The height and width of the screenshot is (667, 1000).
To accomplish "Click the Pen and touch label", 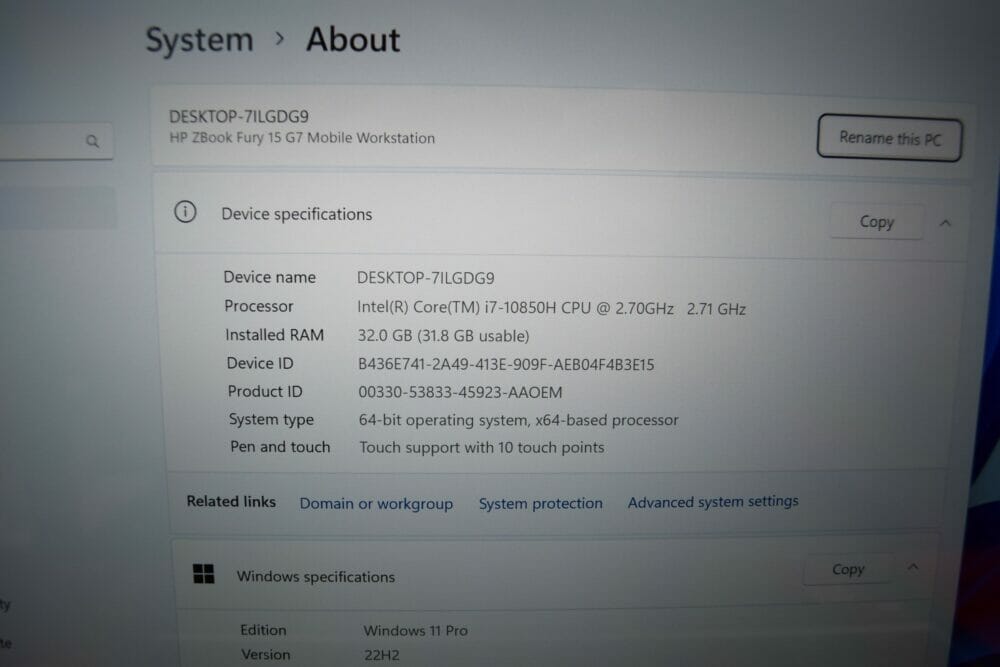I will [x=280, y=447].
